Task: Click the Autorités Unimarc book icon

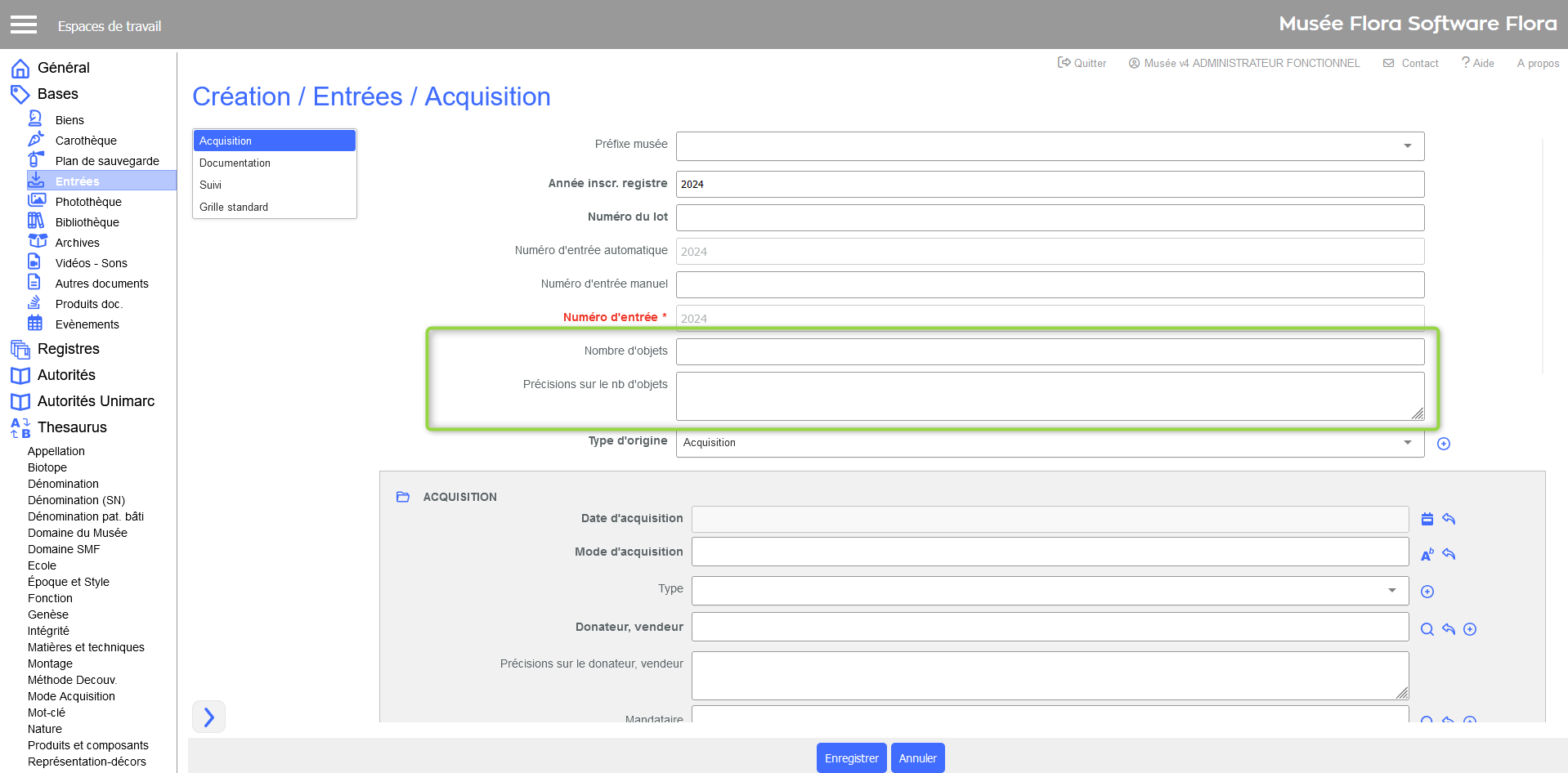Action: 20,401
